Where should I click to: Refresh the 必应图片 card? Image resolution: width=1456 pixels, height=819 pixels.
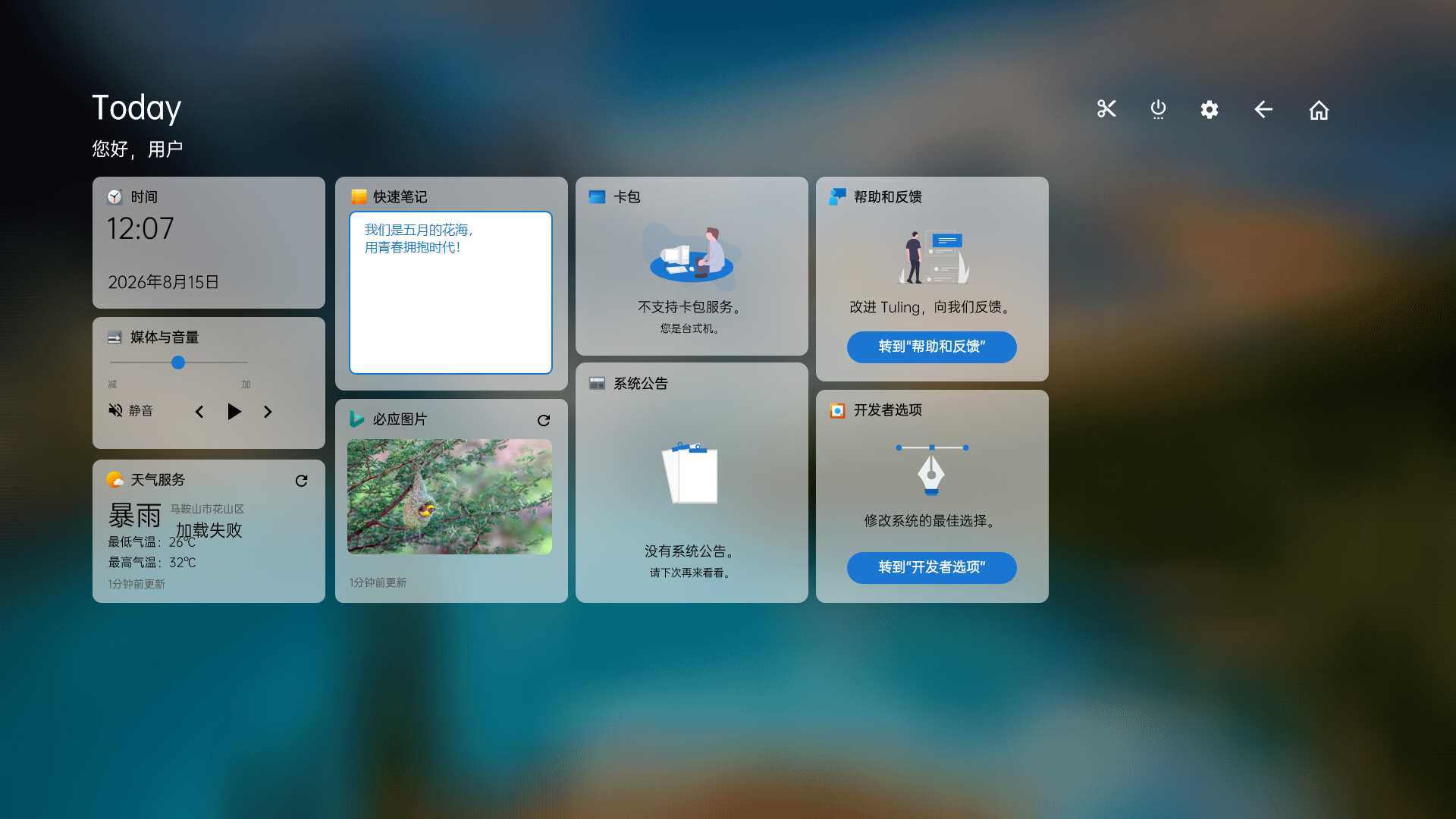click(544, 420)
